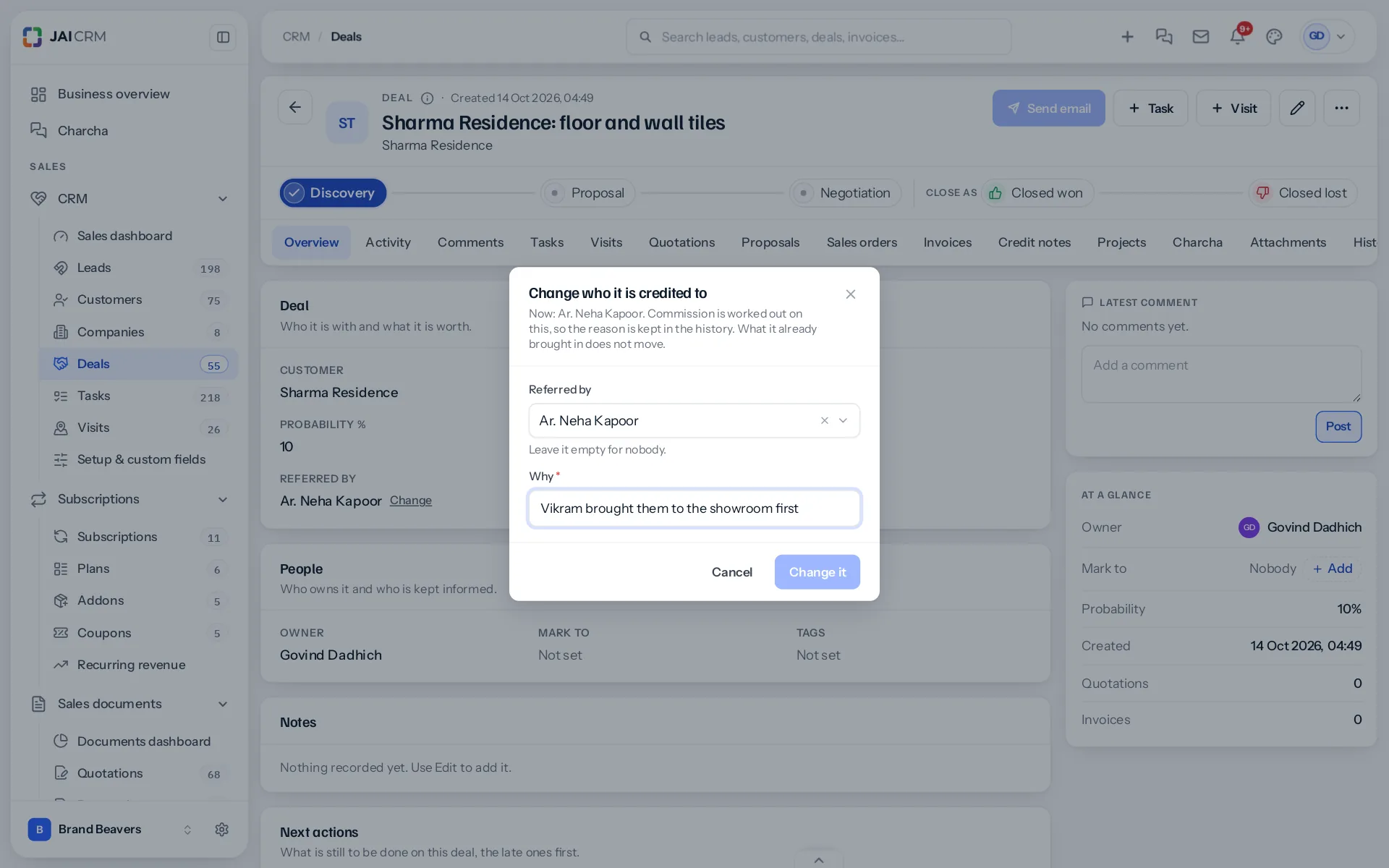Screen dimensions: 1389x868
Task: Focus the global search field
Action: click(818, 37)
